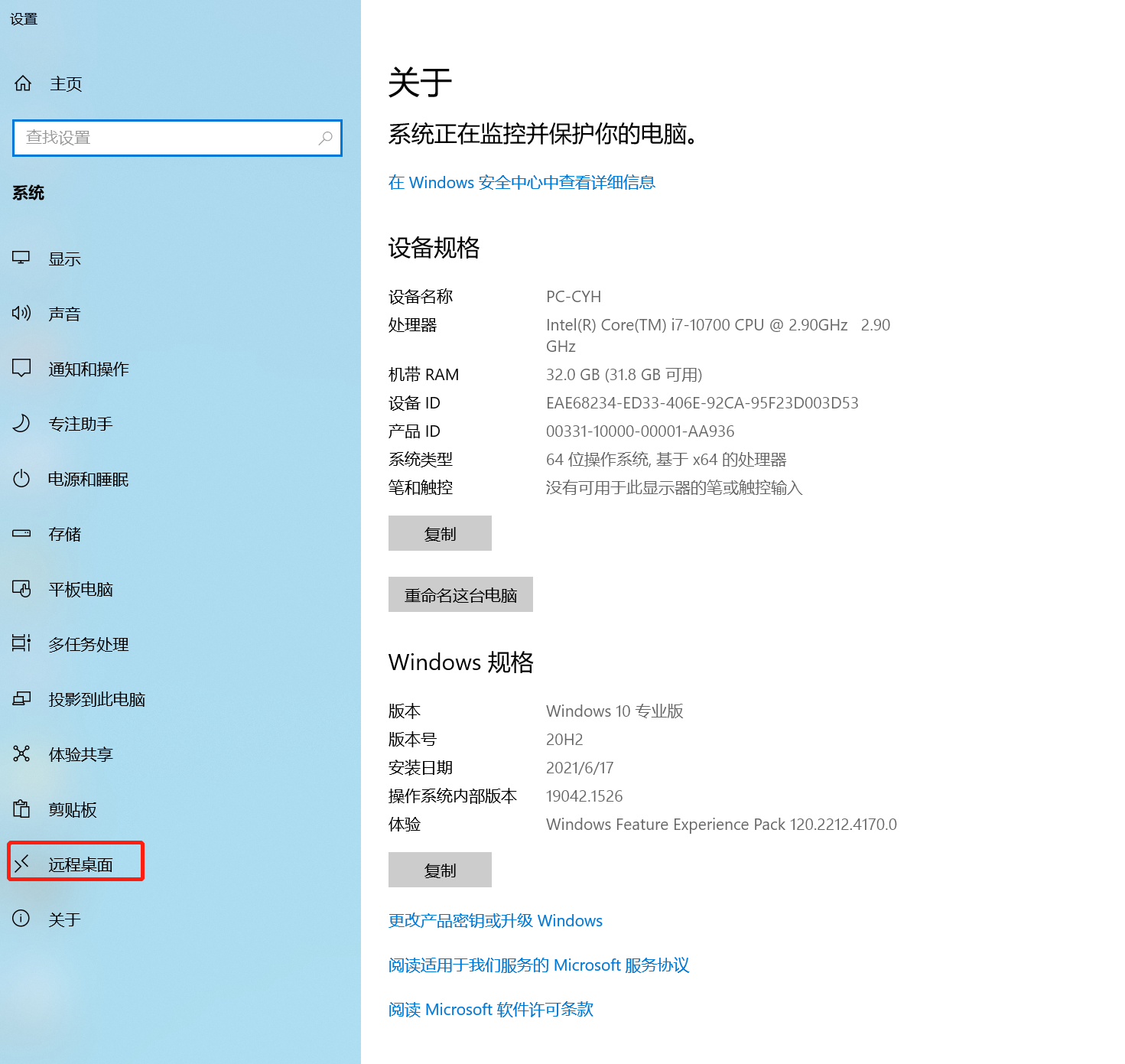Open 存储 settings page
Viewport: 1125px width, 1064px height.
(x=64, y=535)
